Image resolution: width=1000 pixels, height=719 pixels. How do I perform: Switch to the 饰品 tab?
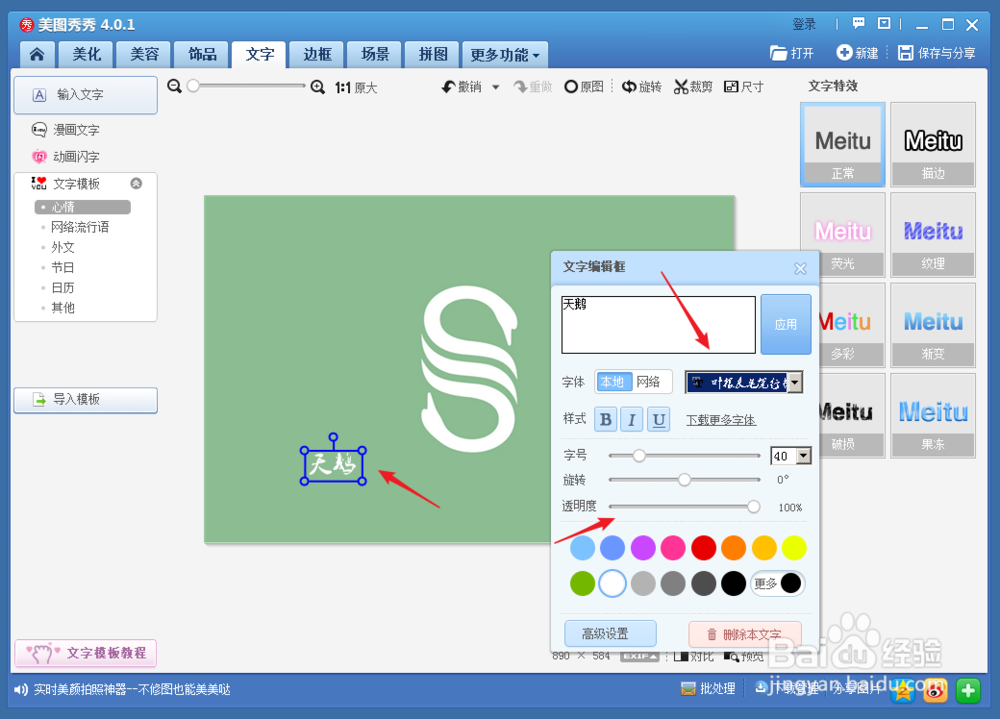202,54
